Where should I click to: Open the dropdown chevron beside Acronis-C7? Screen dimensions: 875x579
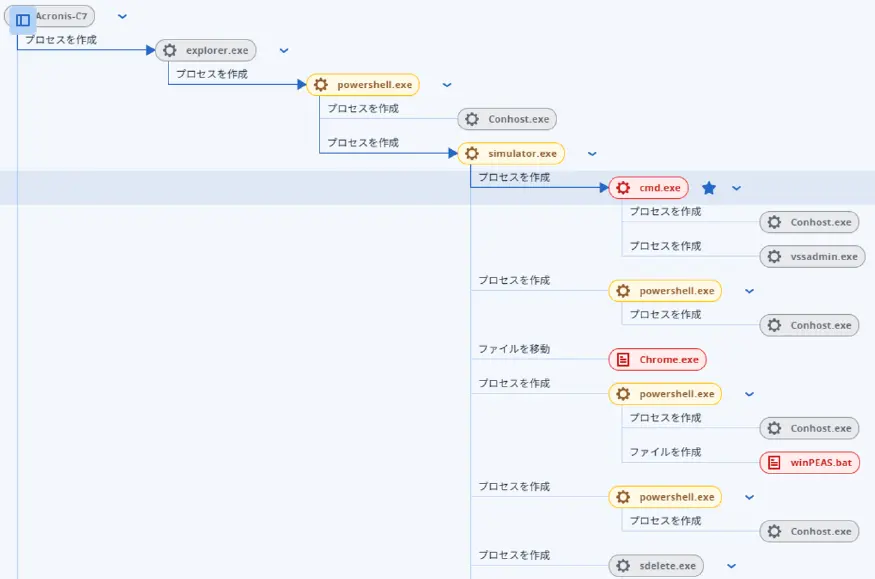(122, 17)
